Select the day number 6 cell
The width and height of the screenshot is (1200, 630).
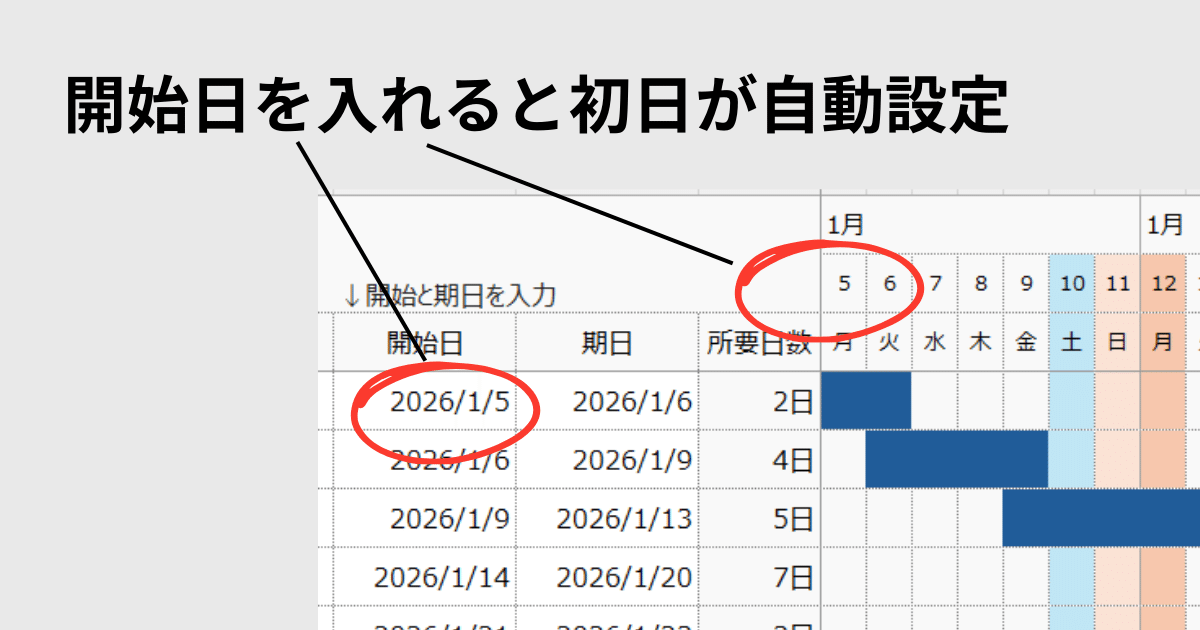pos(890,282)
